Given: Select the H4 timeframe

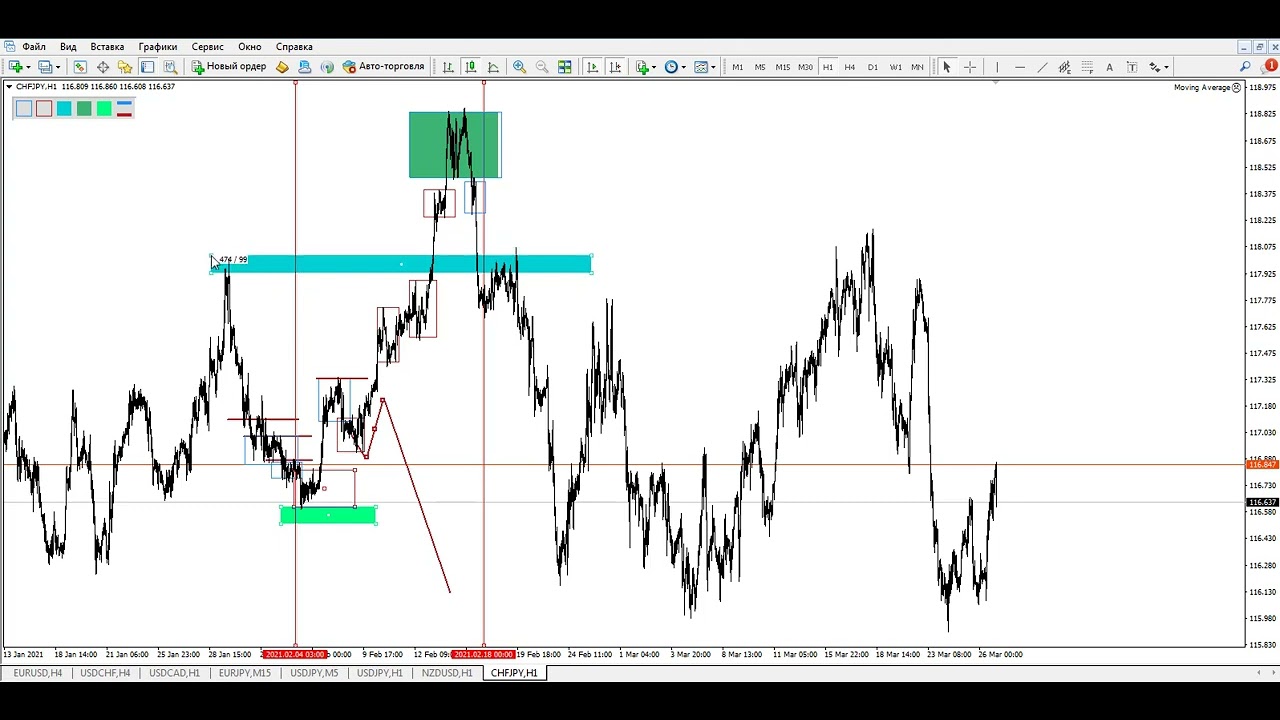Looking at the screenshot, I should tap(850, 67).
